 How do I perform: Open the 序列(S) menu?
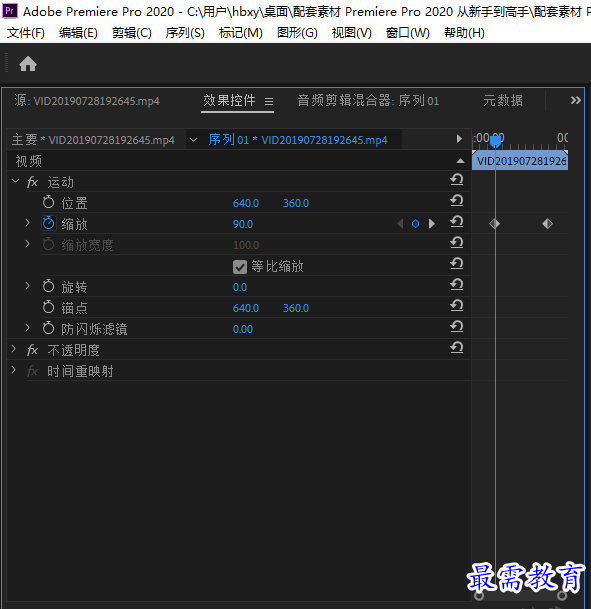coord(185,33)
